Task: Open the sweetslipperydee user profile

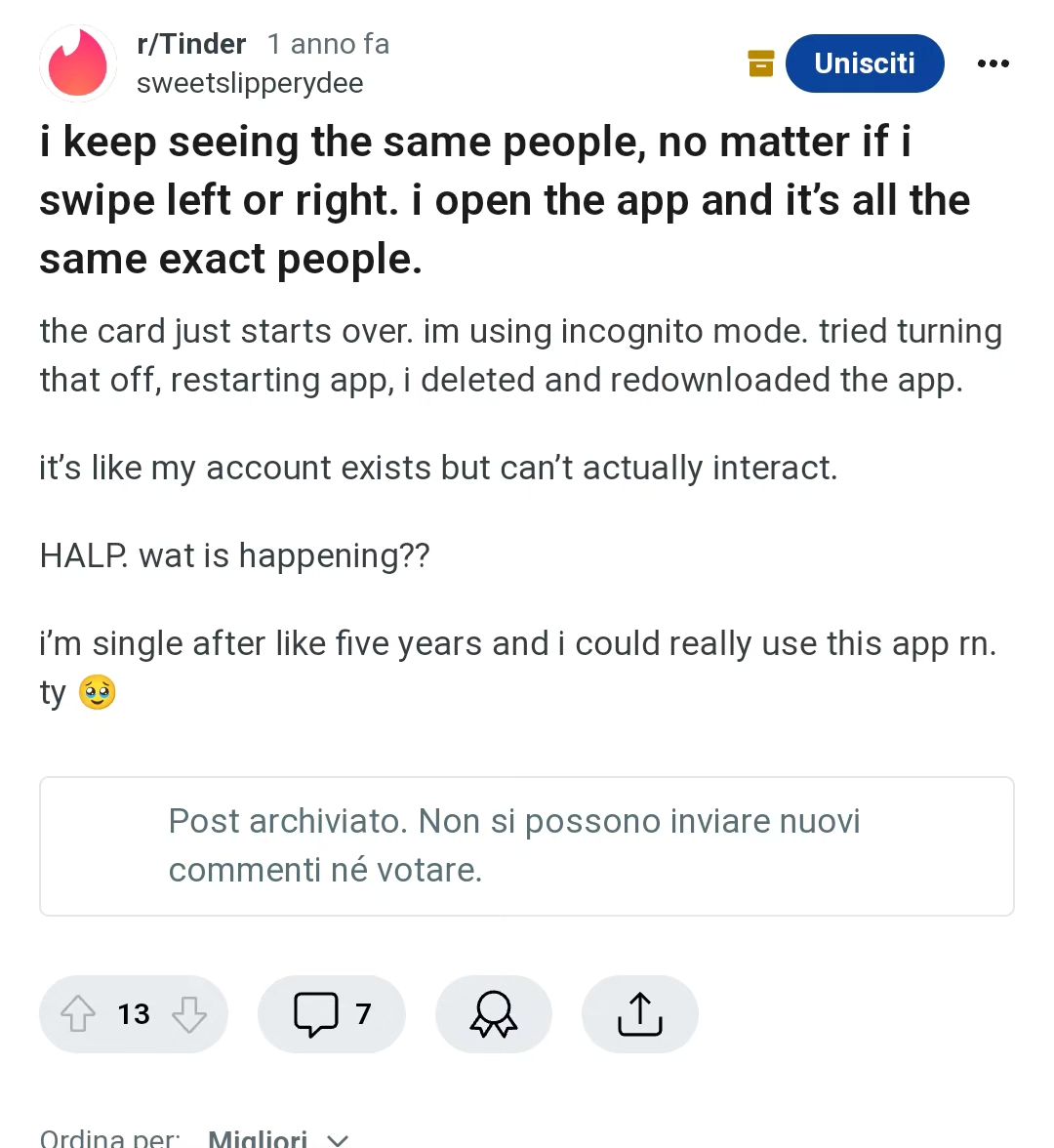Action: tap(250, 84)
